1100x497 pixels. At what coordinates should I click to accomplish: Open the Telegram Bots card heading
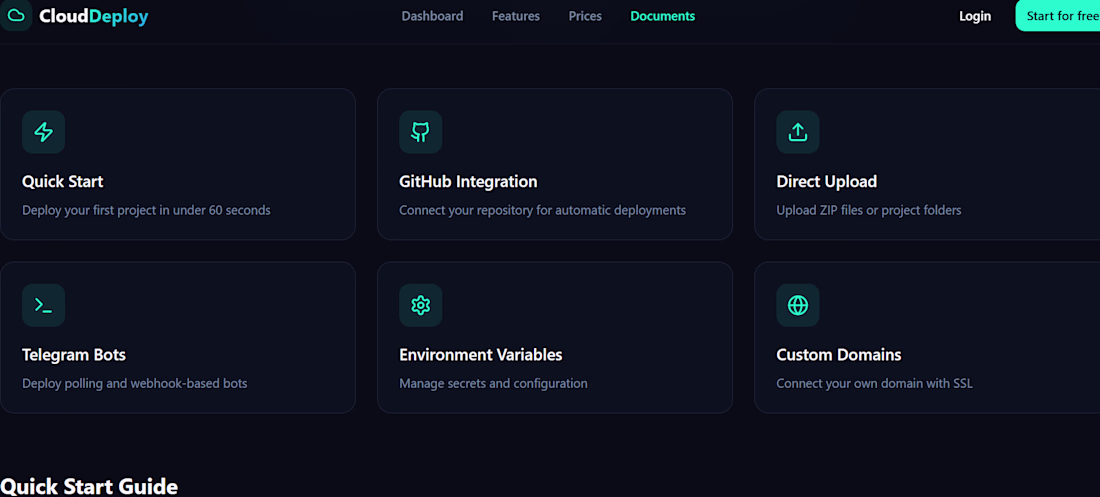click(74, 355)
